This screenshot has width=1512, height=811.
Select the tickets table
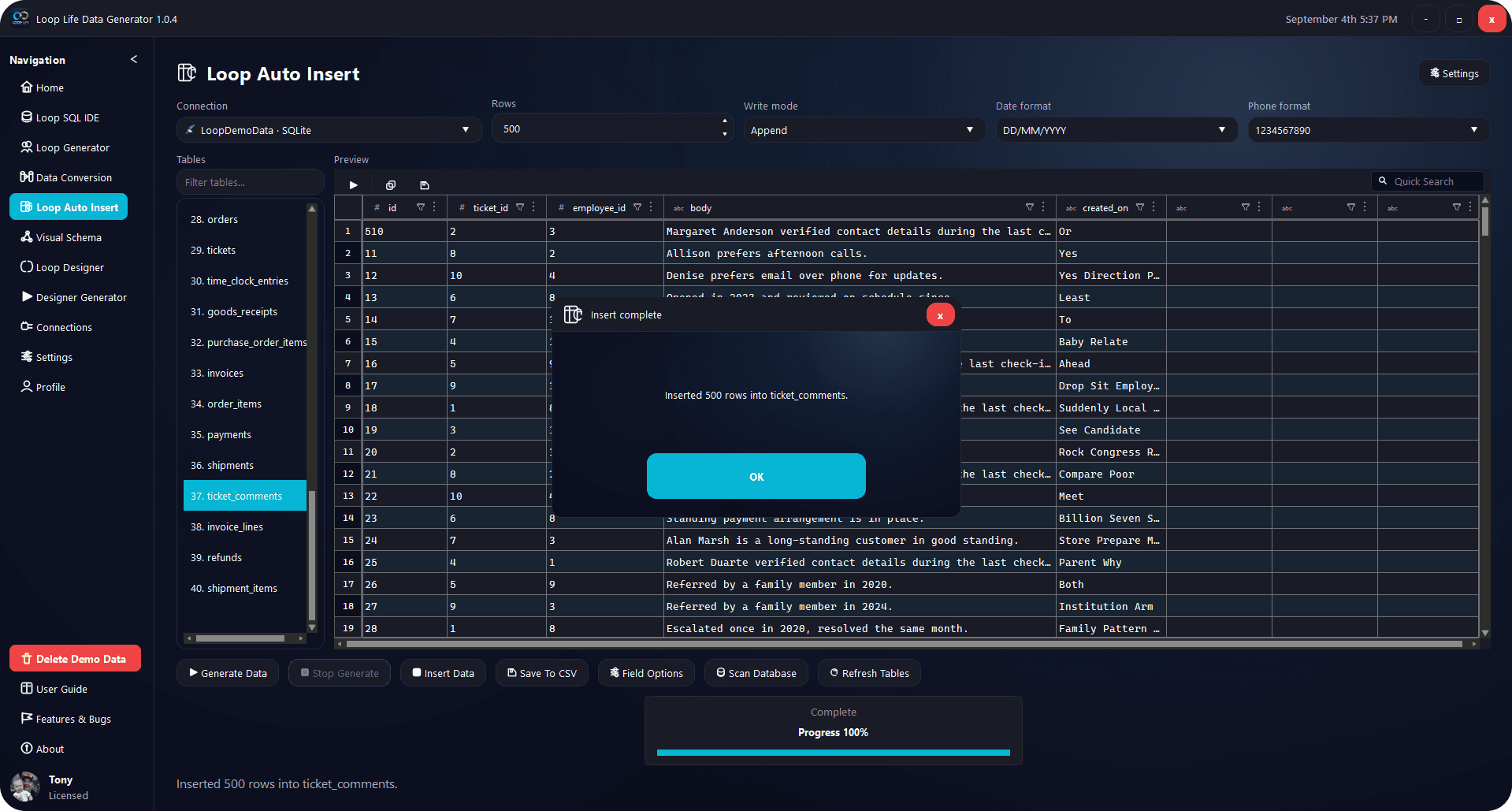[x=244, y=250]
